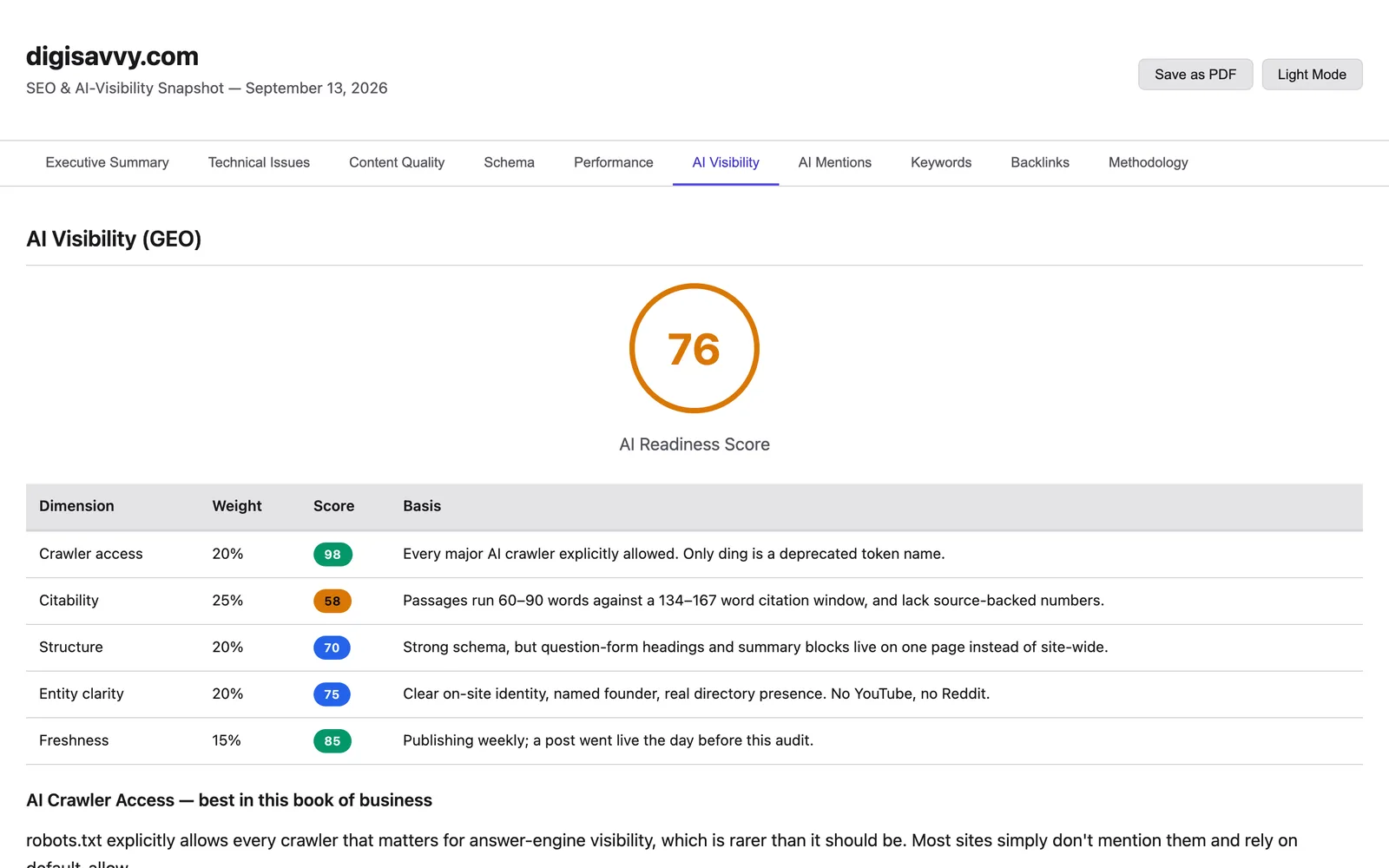Viewport: 1389px width, 868px height.
Task: Click the basis text about publishing weekly
Action: [608, 740]
